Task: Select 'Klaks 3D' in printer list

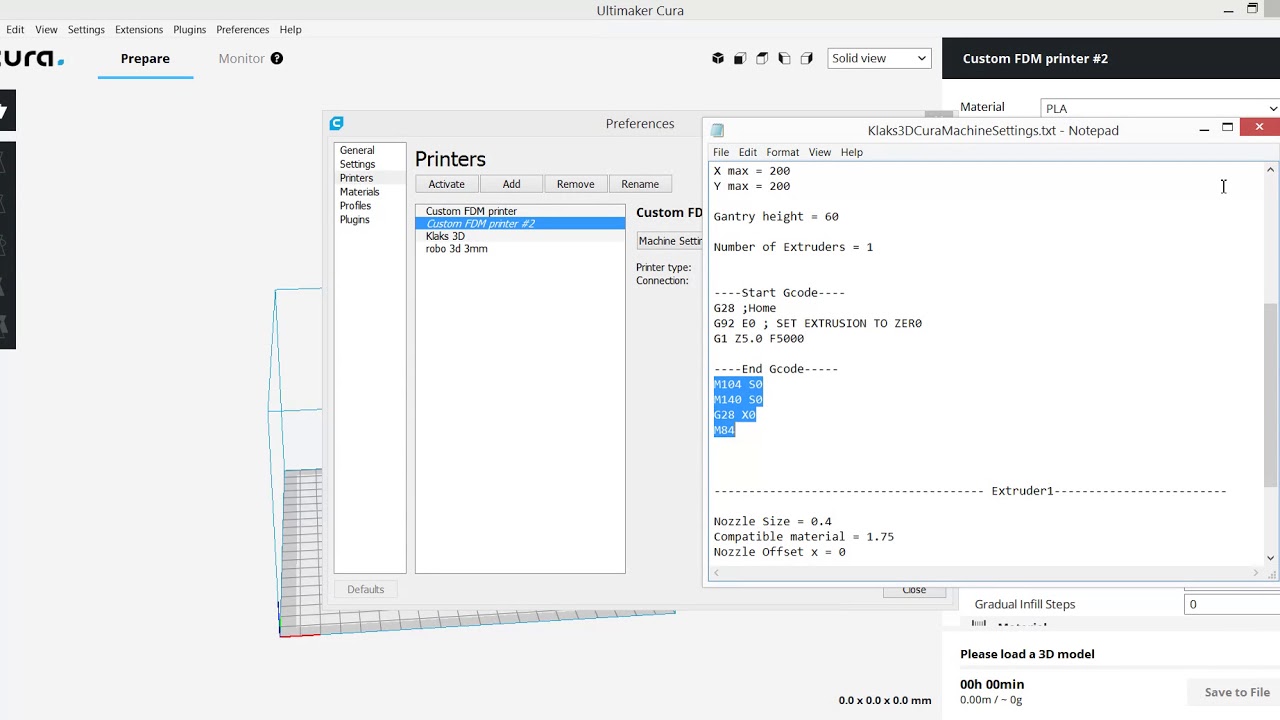Action: (x=520, y=236)
